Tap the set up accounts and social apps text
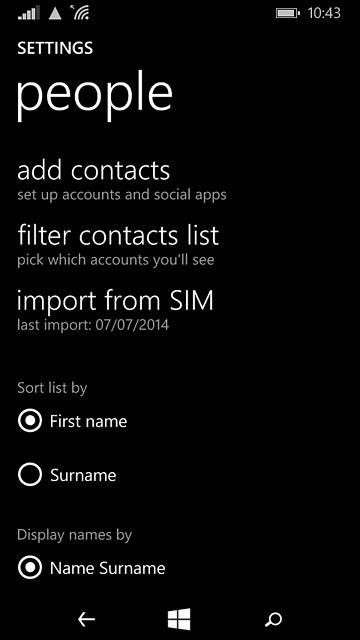 point(122,195)
